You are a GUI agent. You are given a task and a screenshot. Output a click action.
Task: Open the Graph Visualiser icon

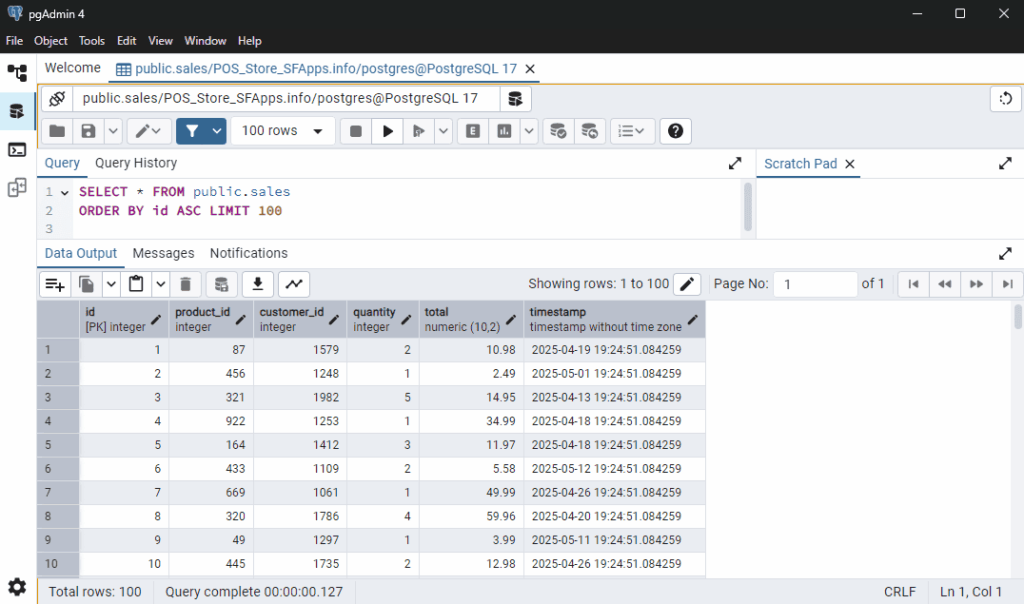294,284
